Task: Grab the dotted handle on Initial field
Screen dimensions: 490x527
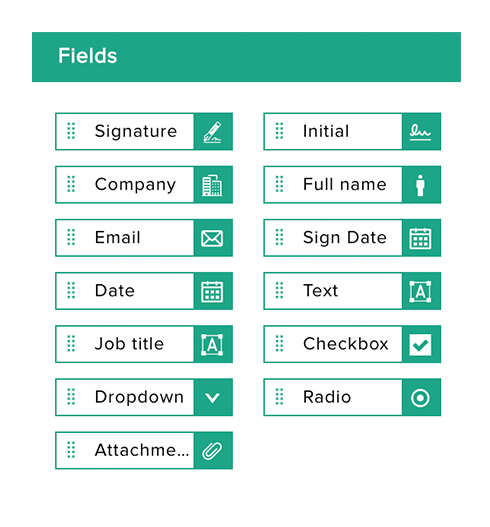Action: tap(279, 131)
